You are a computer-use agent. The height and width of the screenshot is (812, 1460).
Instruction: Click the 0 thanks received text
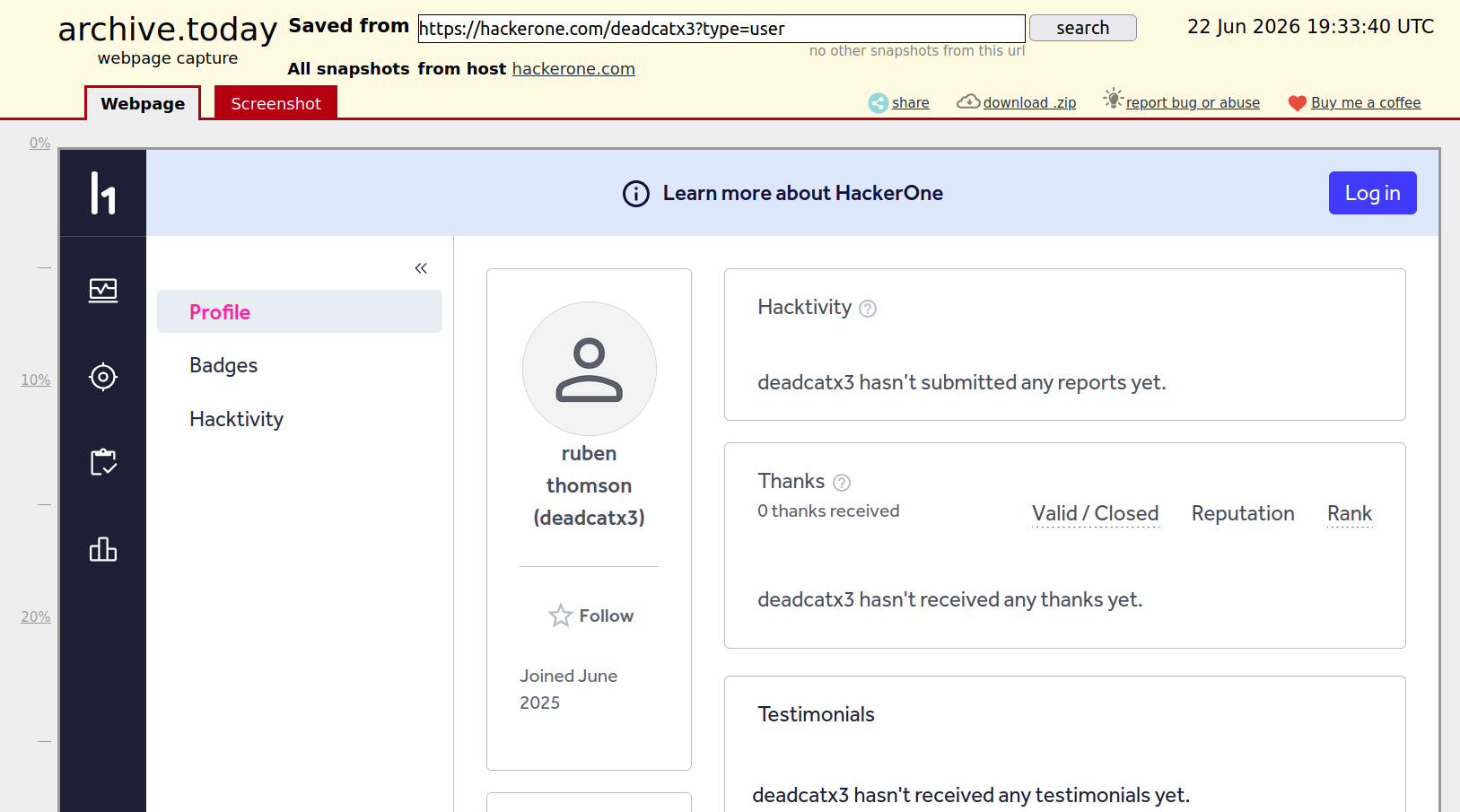tap(828, 511)
